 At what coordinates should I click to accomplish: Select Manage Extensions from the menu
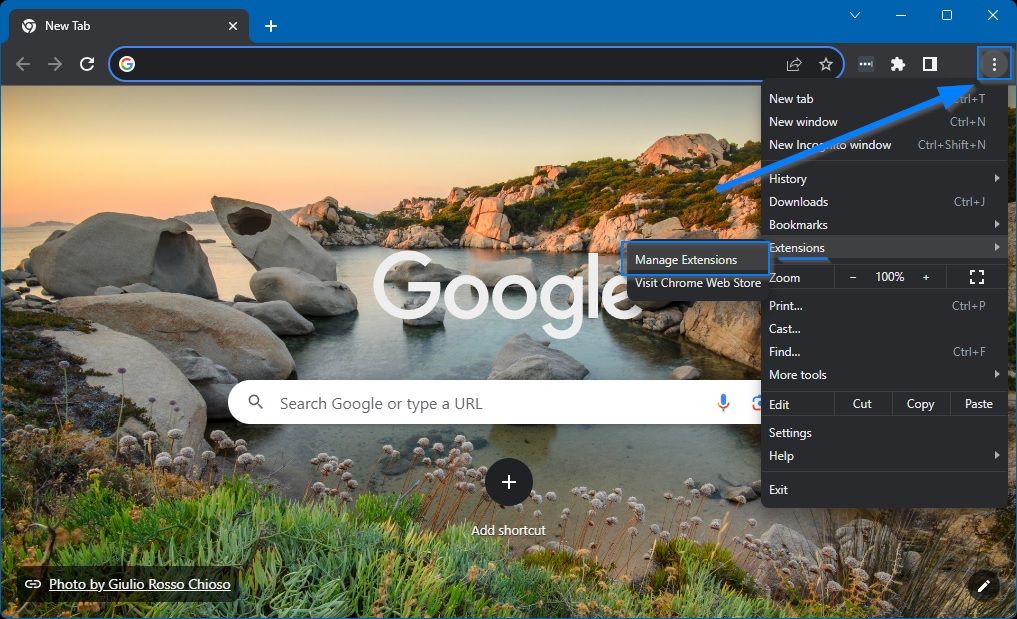pos(687,259)
